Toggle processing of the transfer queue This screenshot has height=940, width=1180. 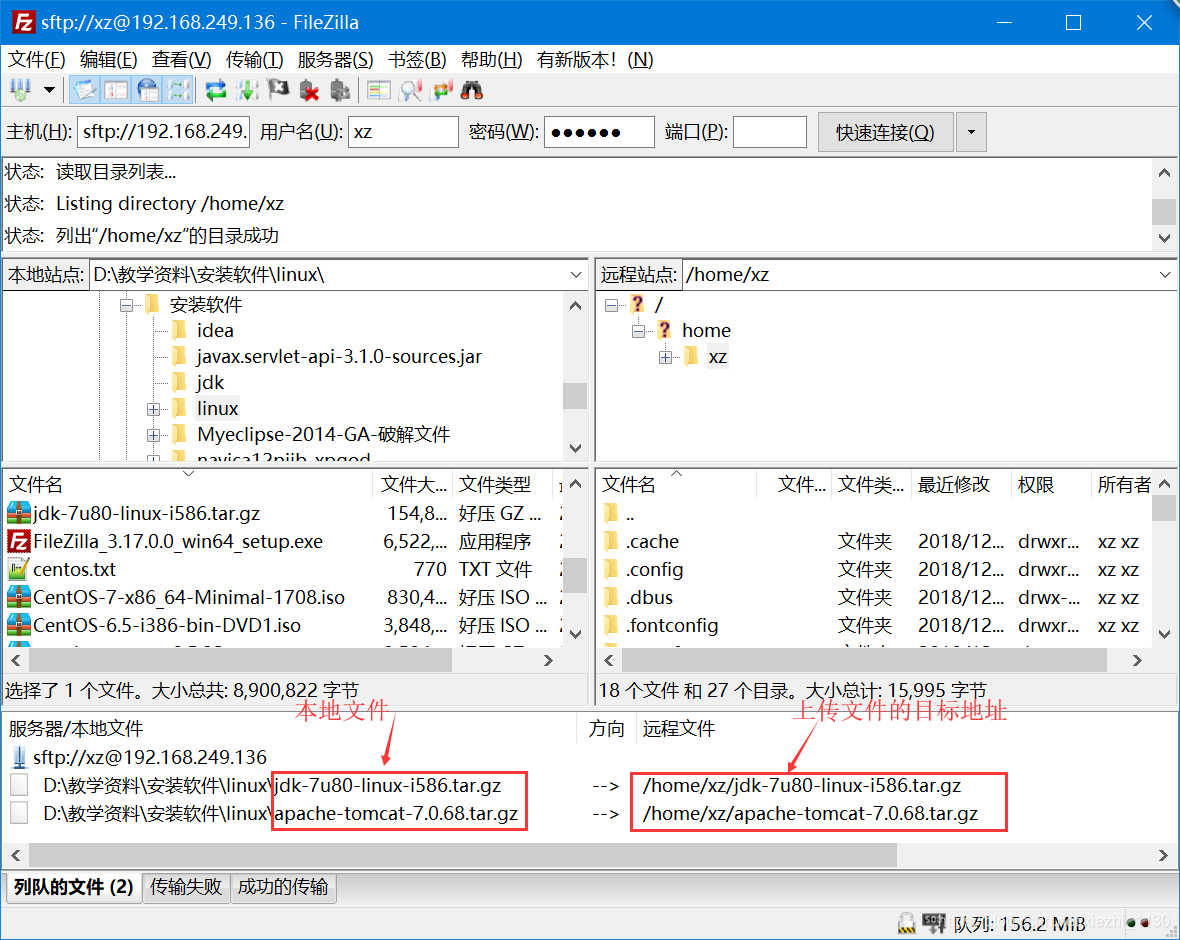tap(247, 90)
